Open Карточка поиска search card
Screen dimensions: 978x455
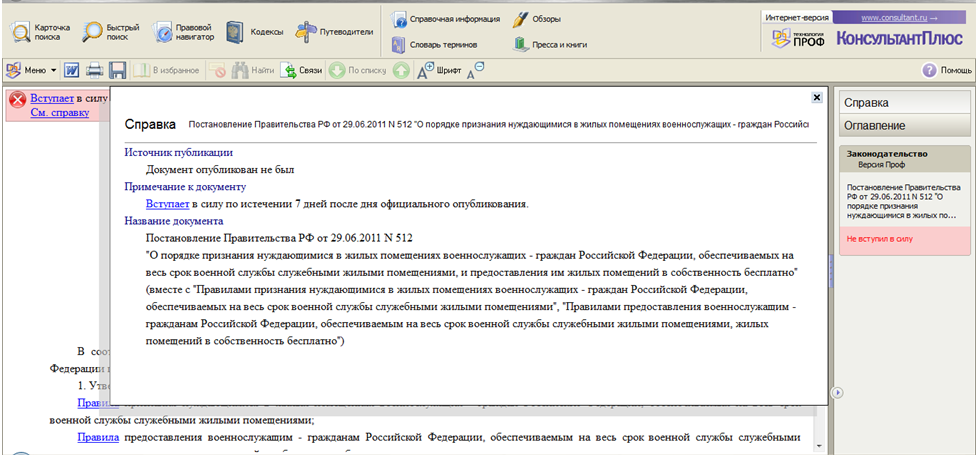[39, 31]
